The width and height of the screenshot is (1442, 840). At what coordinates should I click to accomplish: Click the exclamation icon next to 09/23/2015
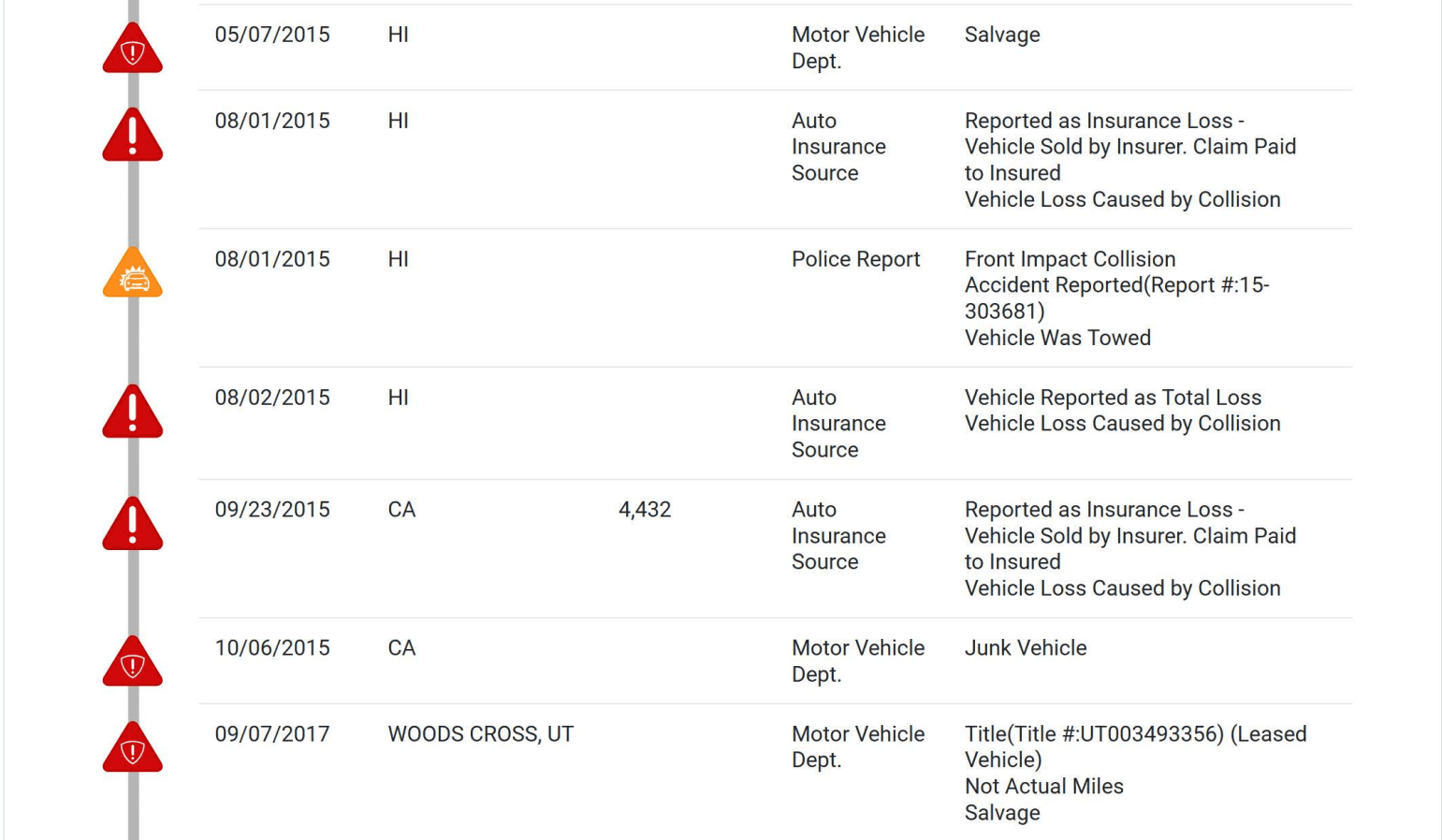tap(132, 526)
